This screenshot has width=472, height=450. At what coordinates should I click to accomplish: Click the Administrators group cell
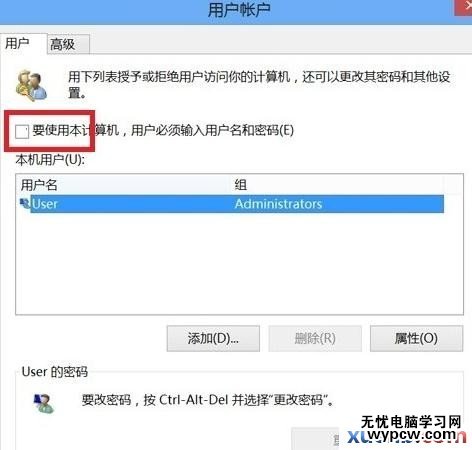click(x=278, y=204)
